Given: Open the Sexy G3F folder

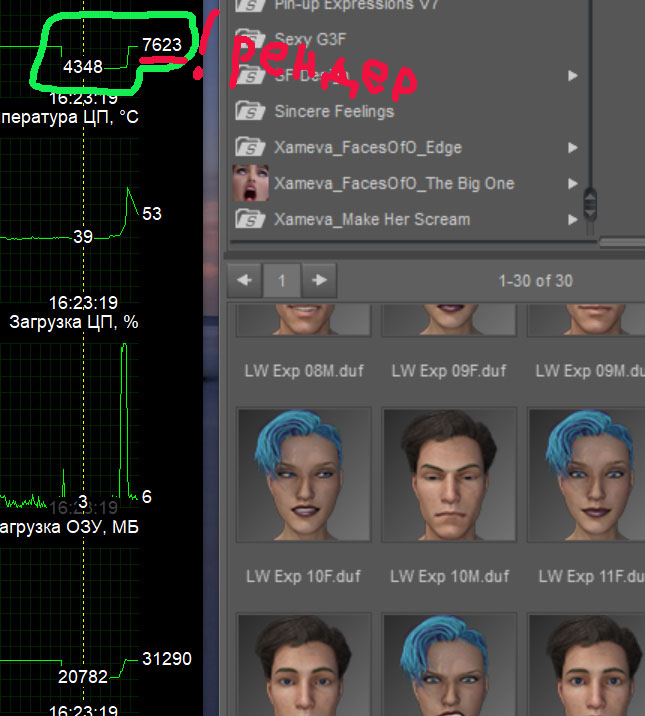Looking at the screenshot, I should pos(310,39).
